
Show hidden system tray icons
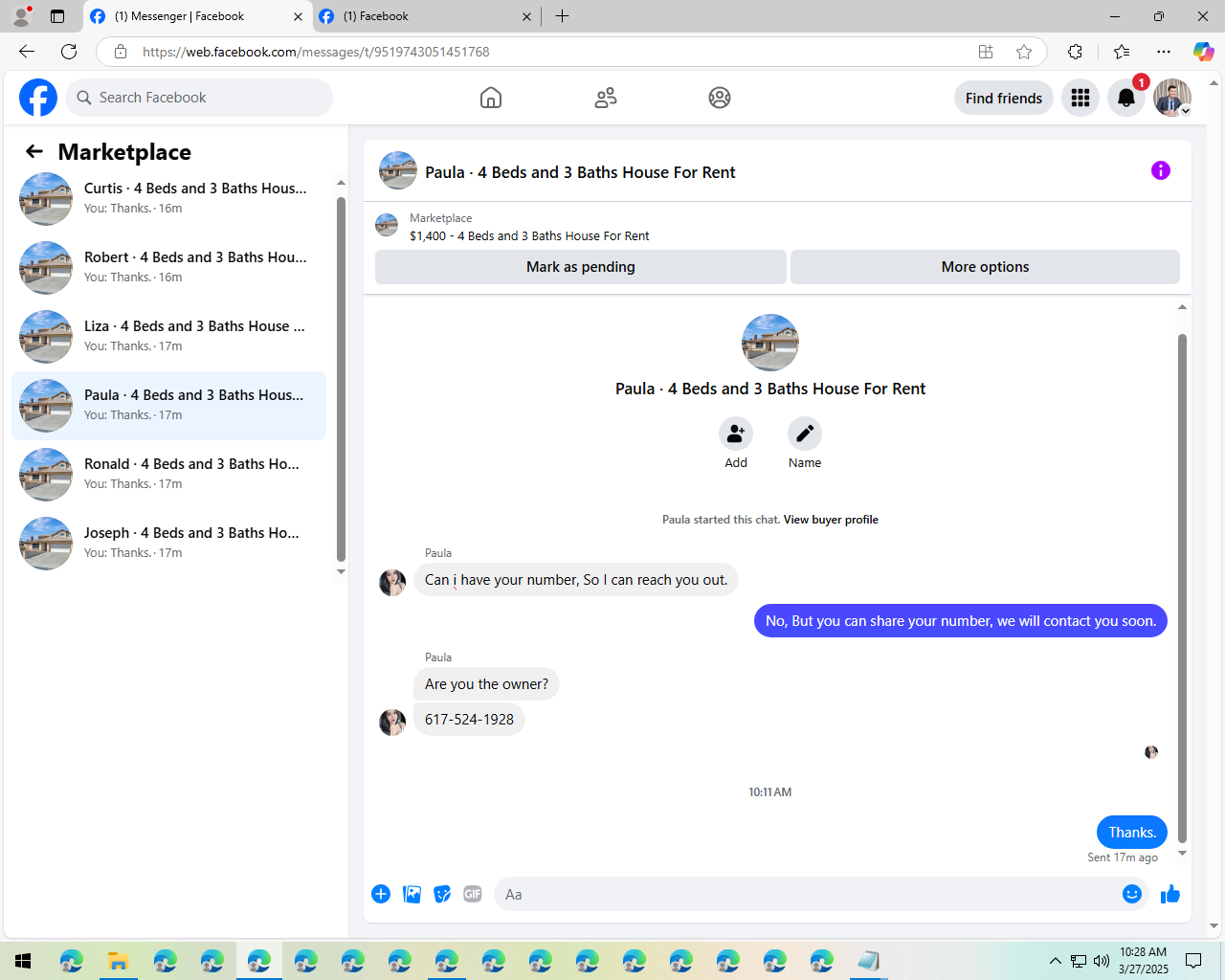(1055, 961)
